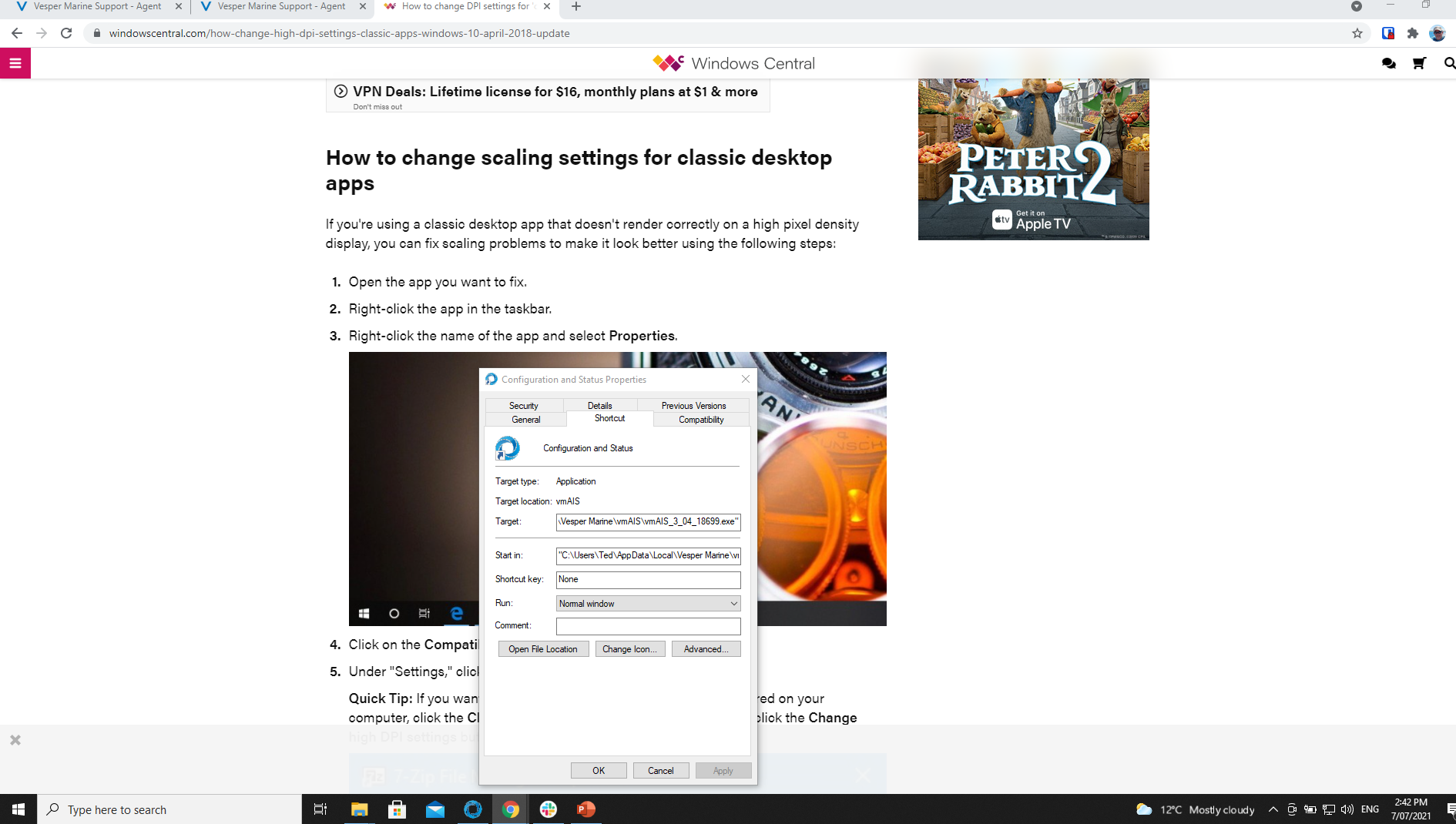Image resolution: width=1456 pixels, height=824 pixels.
Task: Open the Mail app in taskbar
Action: 434,809
